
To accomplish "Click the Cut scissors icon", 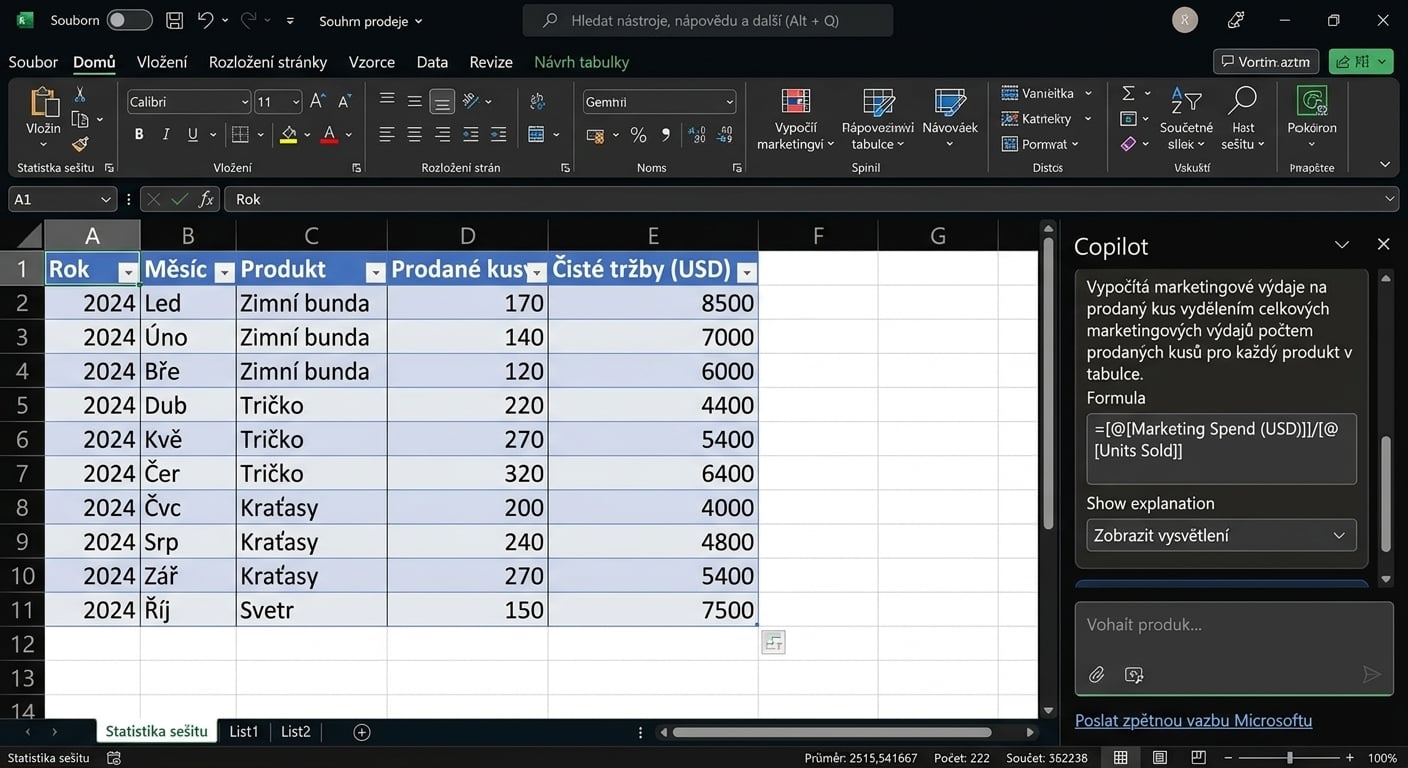I will (x=80, y=95).
